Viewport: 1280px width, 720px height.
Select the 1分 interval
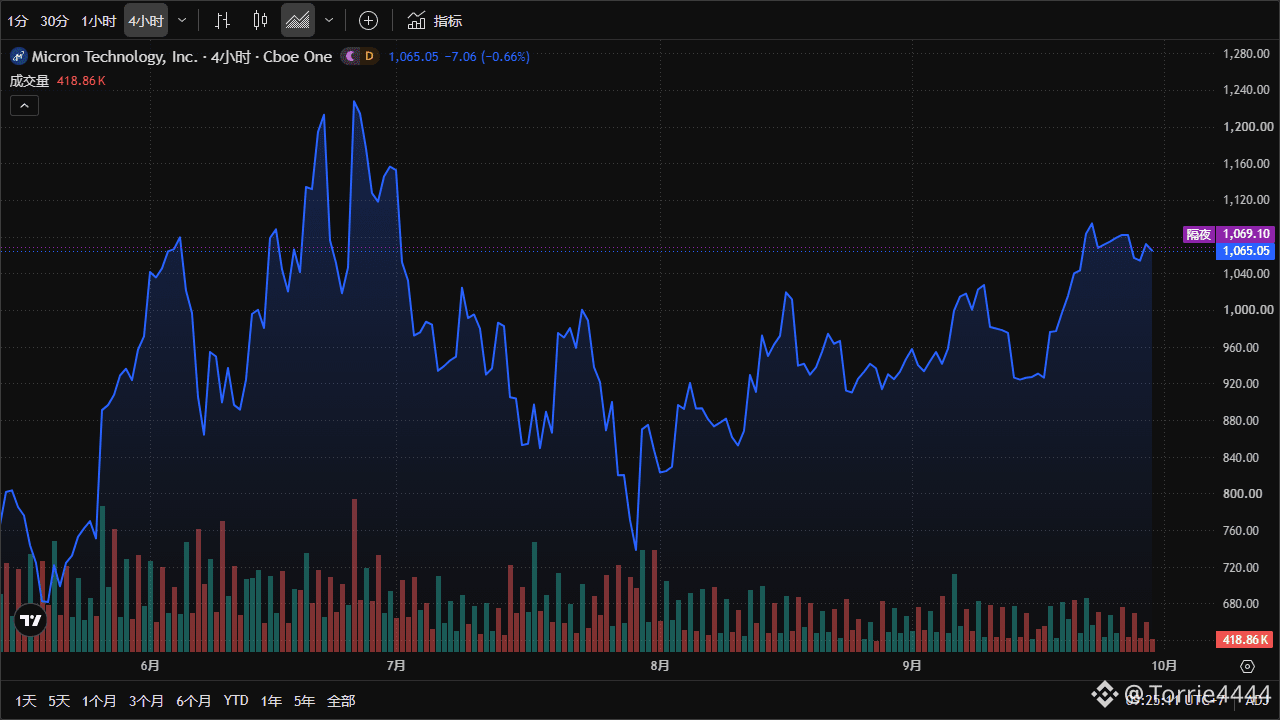(x=17, y=20)
